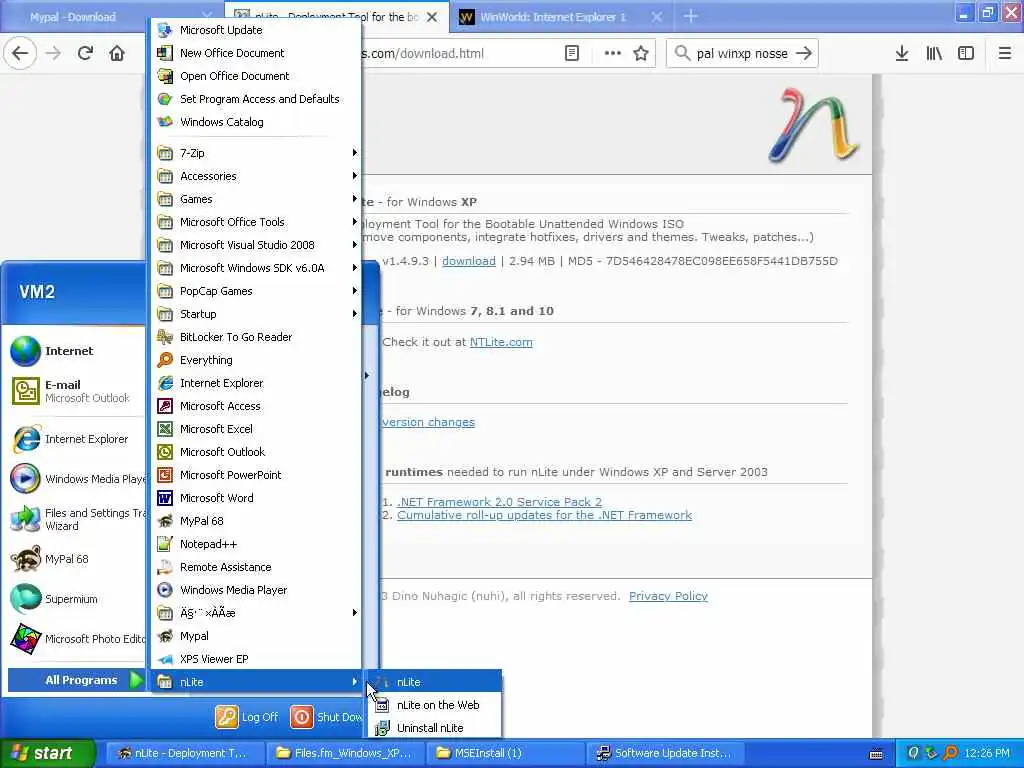
Task: Expand Microsoft Office Tools folder
Action: click(256, 222)
